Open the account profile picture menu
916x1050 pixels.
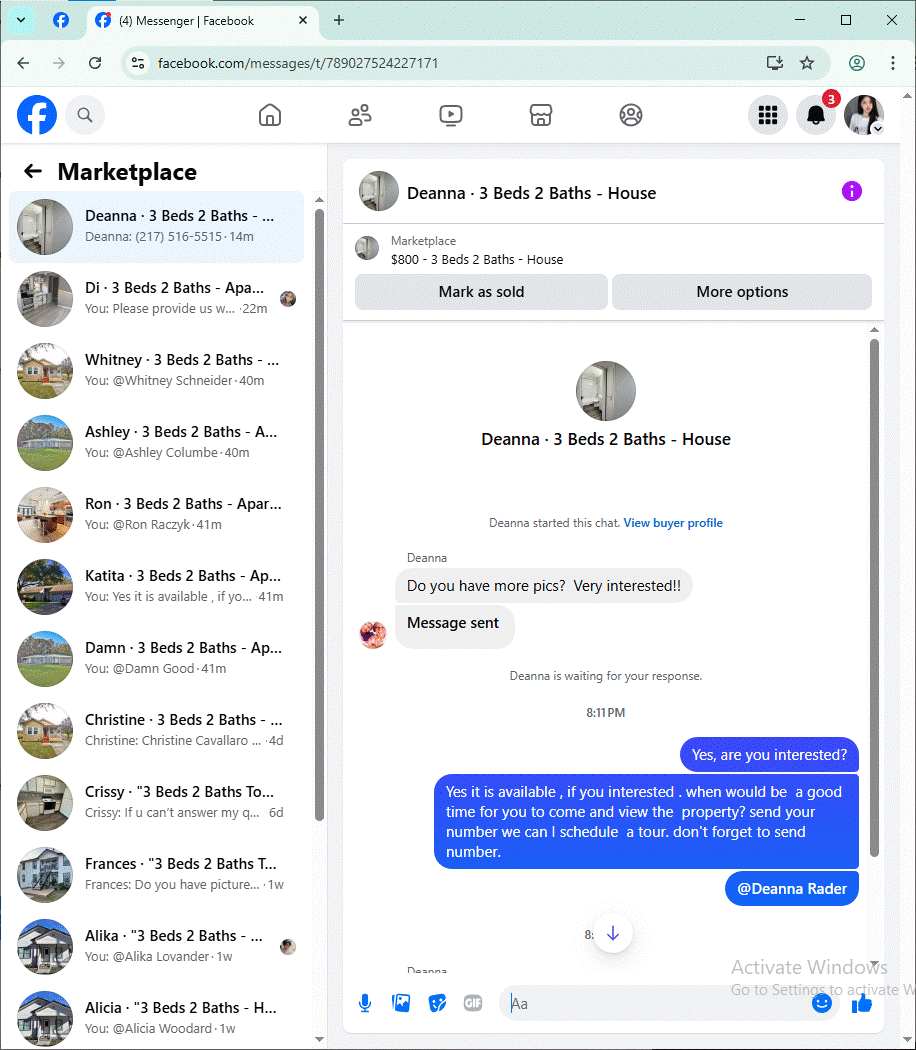[864, 115]
